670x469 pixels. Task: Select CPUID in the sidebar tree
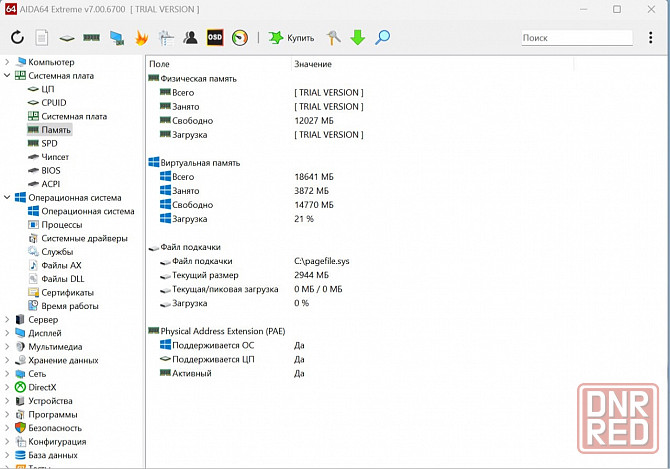(x=54, y=103)
